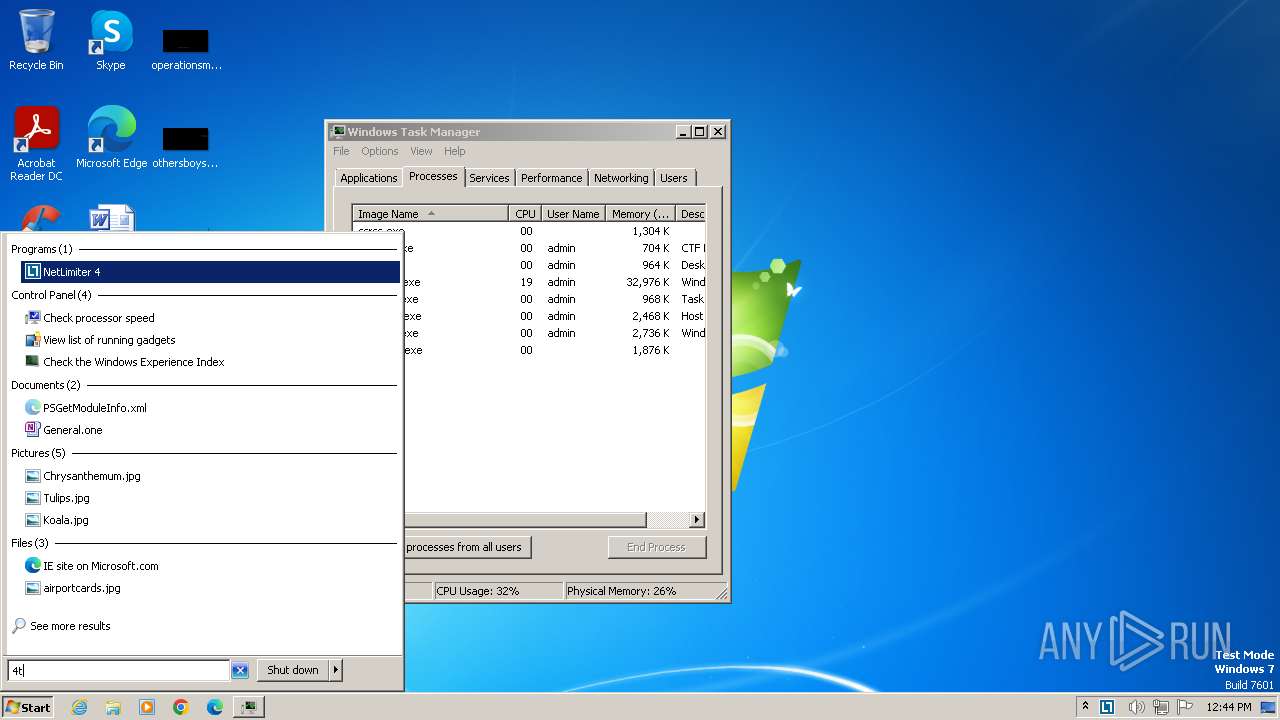Screen dimensions: 1280x720
Task: Open Microsoft Edge from taskbar
Action: click(215, 707)
